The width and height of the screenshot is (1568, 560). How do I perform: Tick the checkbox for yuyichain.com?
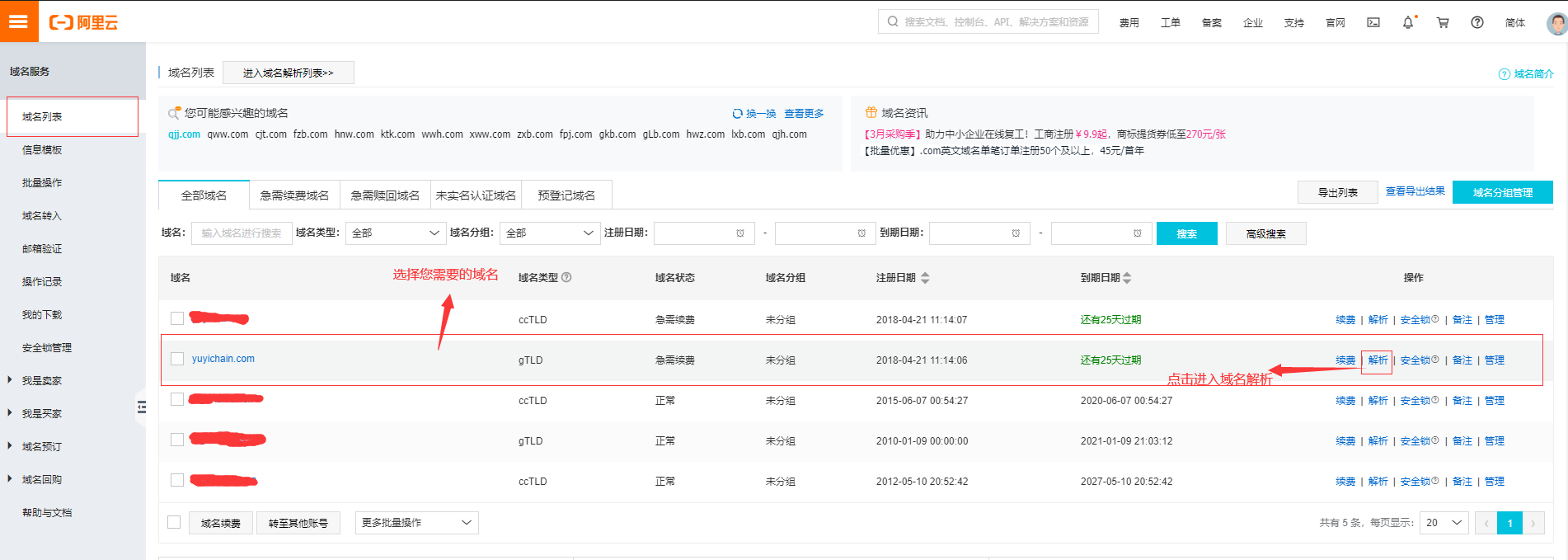pyautogui.click(x=177, y=359)
